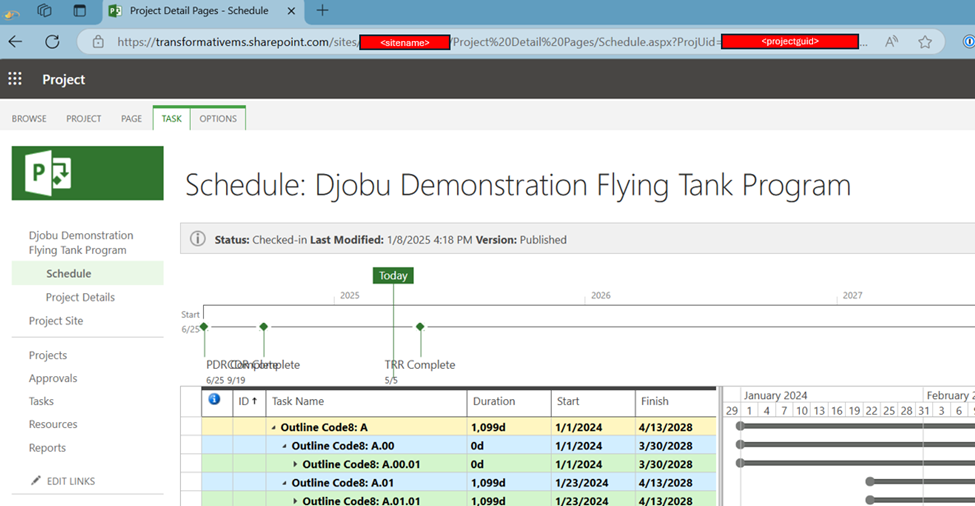Click the site lock icon in address bar

(x=98, y=42)
